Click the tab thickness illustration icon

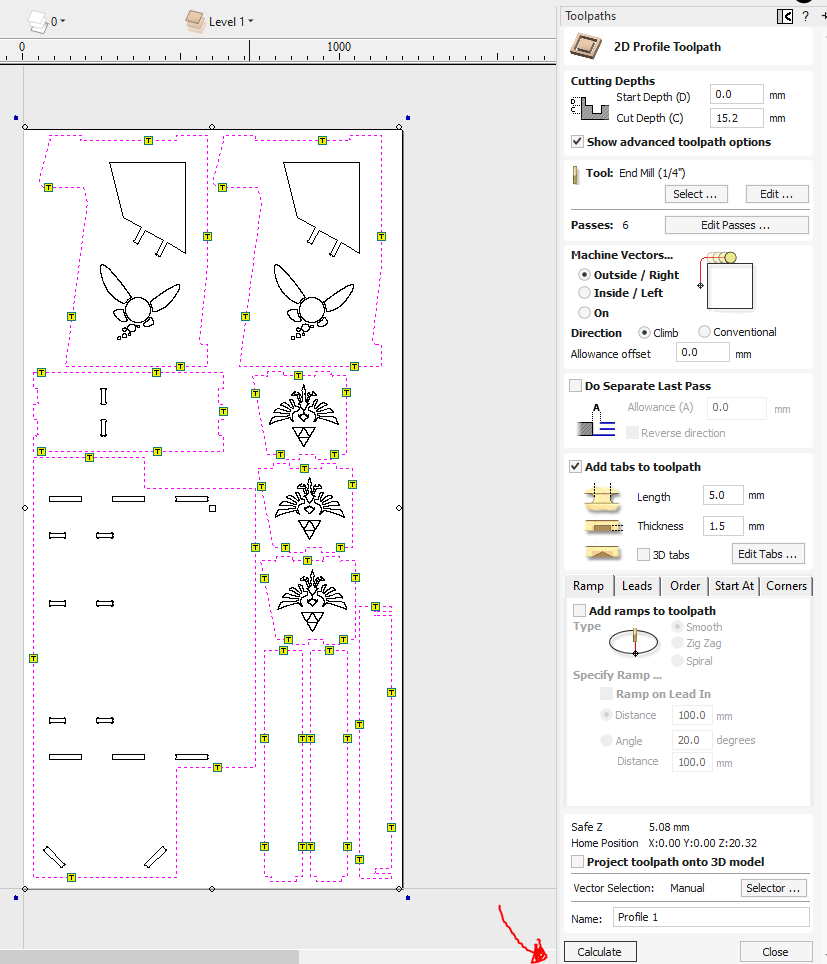pos(603,527)
